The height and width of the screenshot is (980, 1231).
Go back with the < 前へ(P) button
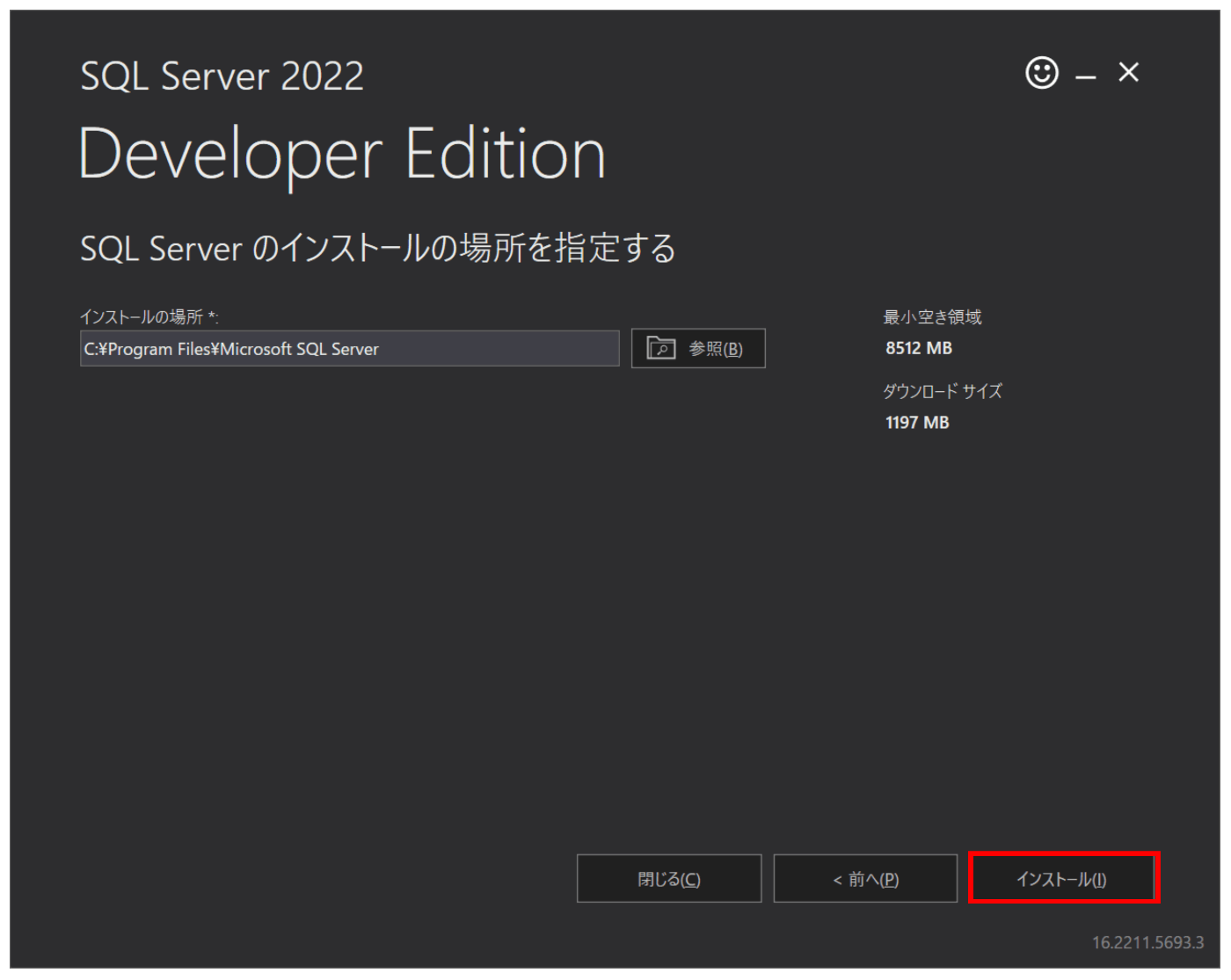tap(865, 878)
